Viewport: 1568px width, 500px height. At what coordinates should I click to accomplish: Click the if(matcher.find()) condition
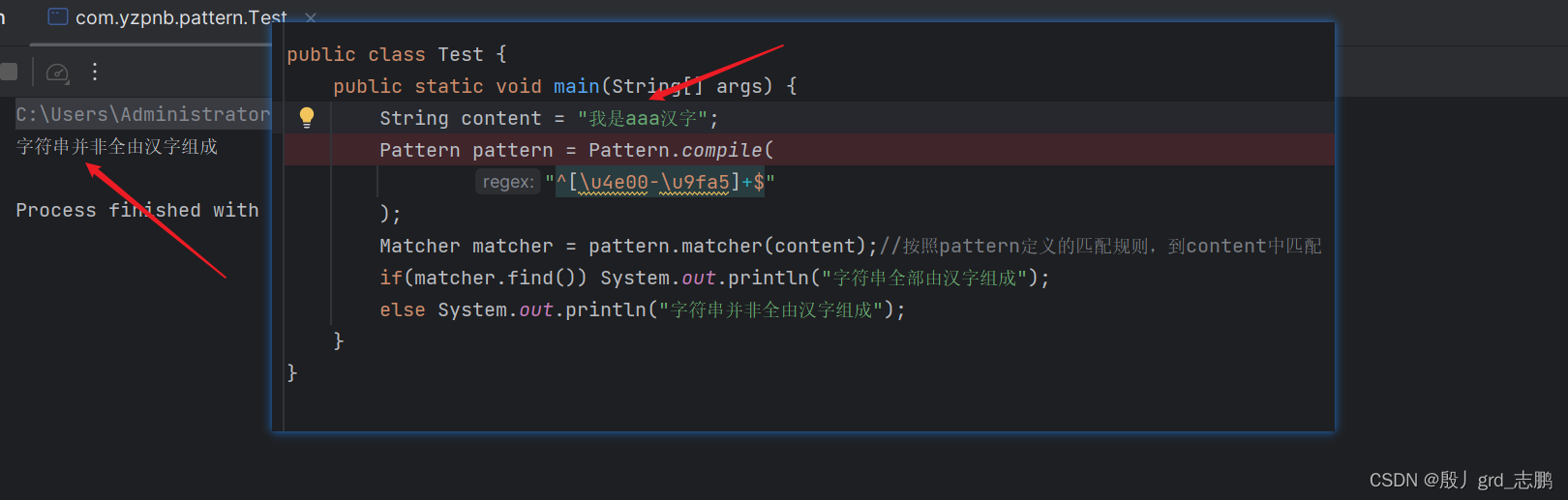pyautogui.click(x=483, y=278)
